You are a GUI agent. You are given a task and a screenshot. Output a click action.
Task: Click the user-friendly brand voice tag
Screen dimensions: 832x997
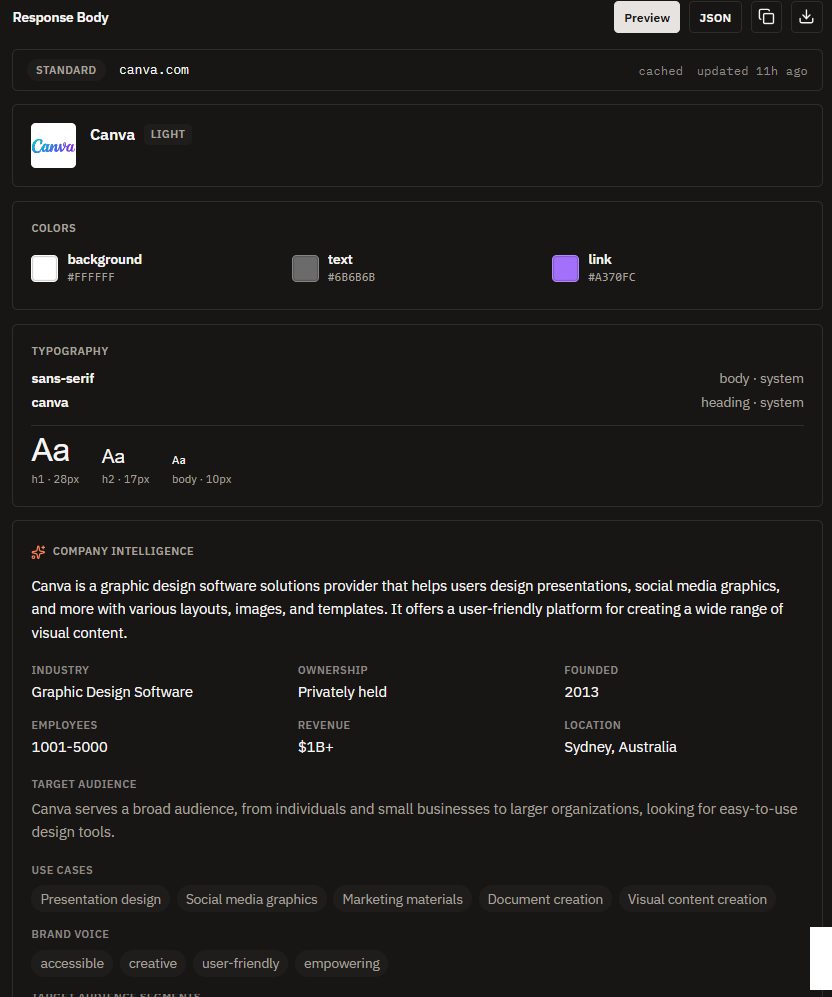pos(240,963)
